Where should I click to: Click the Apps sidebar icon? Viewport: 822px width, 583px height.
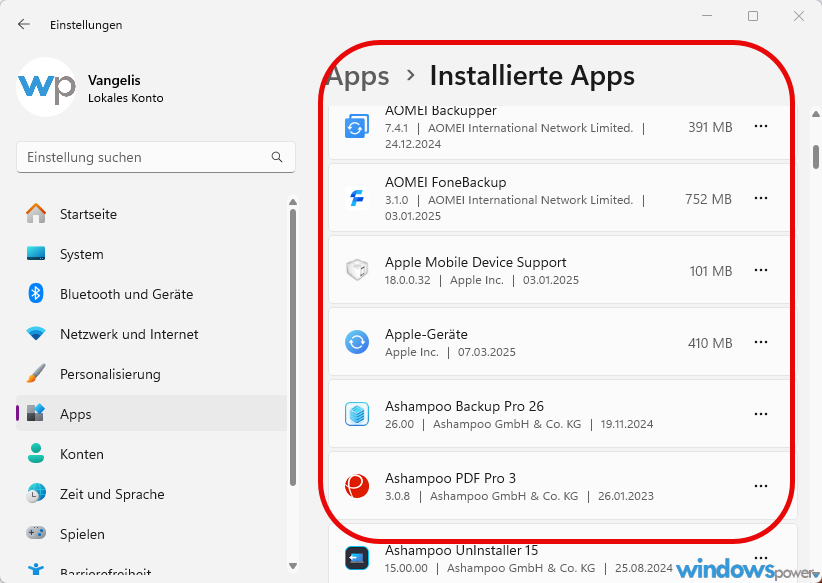click(36, 413)
